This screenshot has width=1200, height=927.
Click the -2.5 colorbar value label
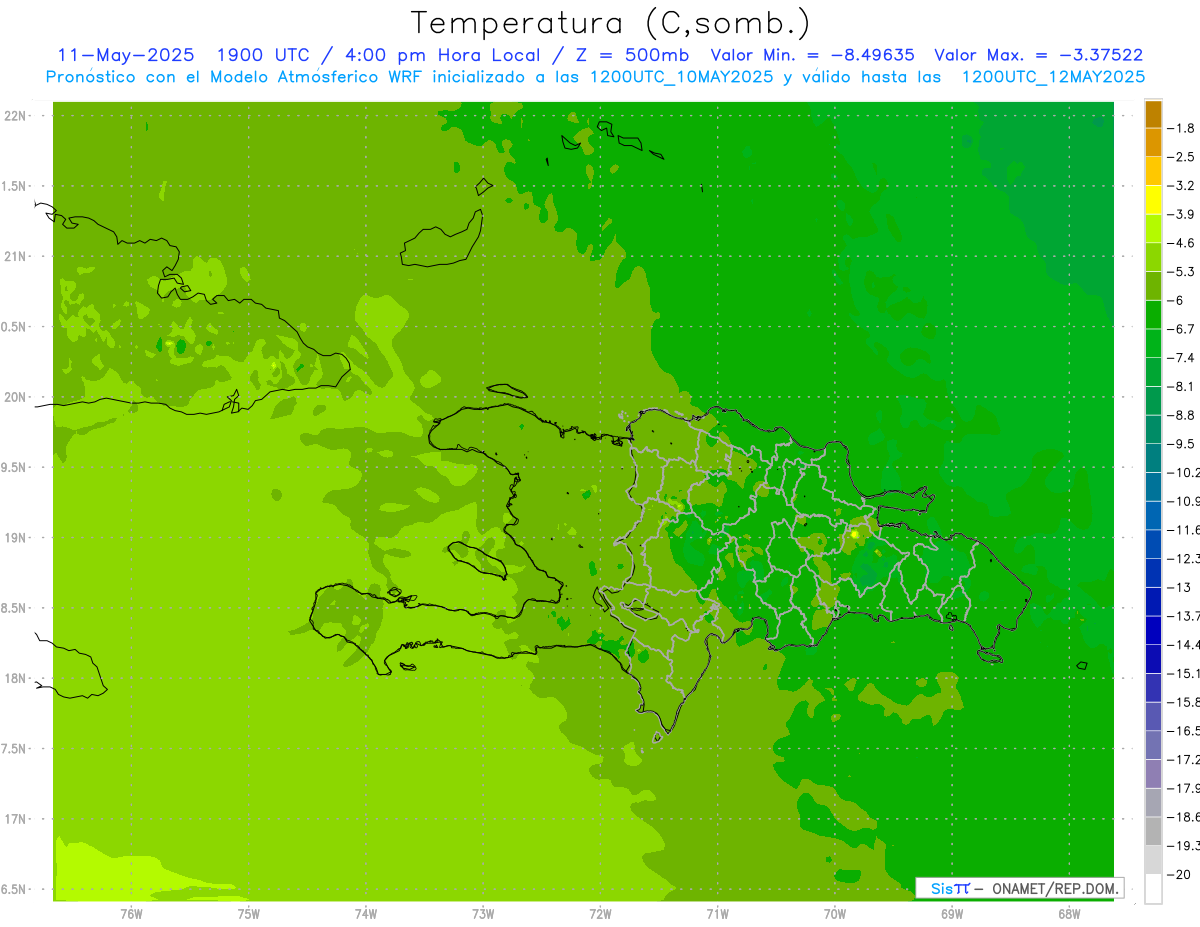pyautogui.click(x=1181, y=157)
